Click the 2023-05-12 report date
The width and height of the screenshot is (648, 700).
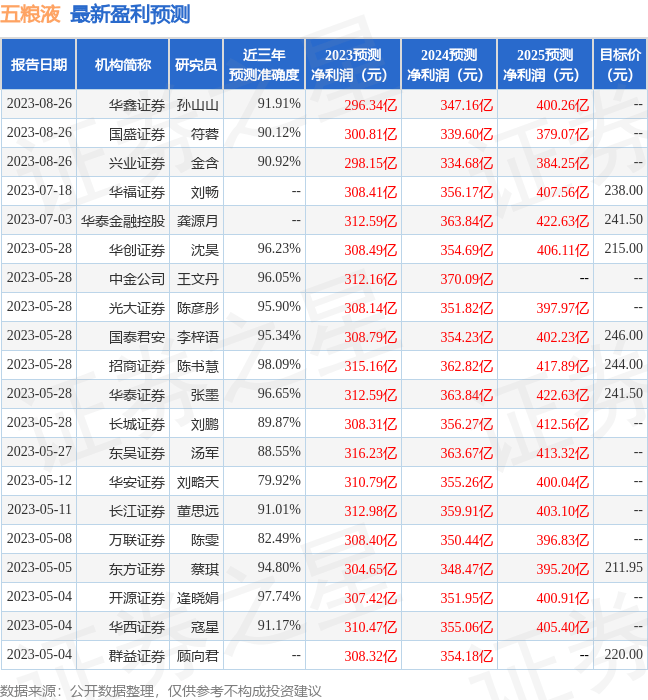tap(39, 481)
